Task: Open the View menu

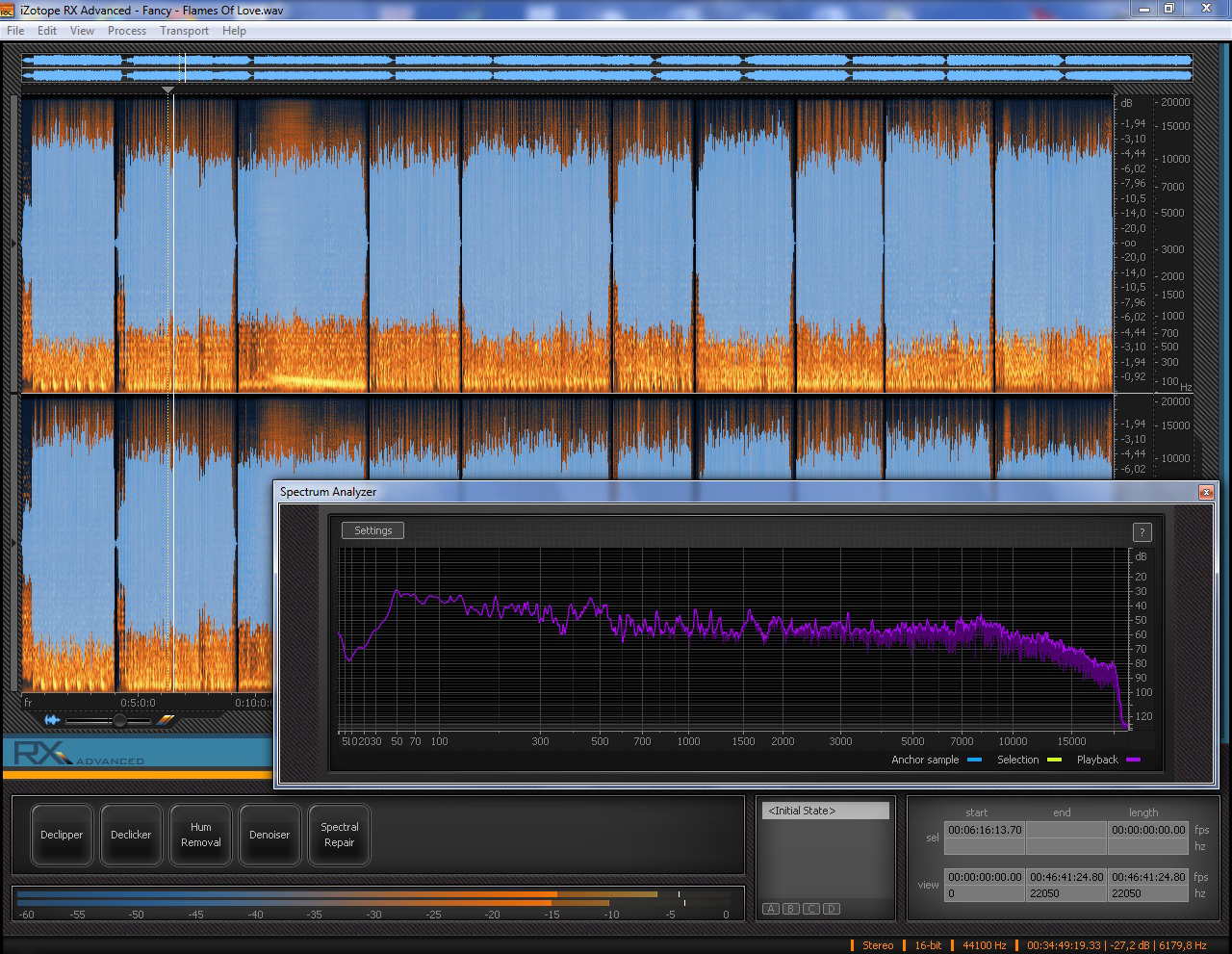Action: point(82,31)
